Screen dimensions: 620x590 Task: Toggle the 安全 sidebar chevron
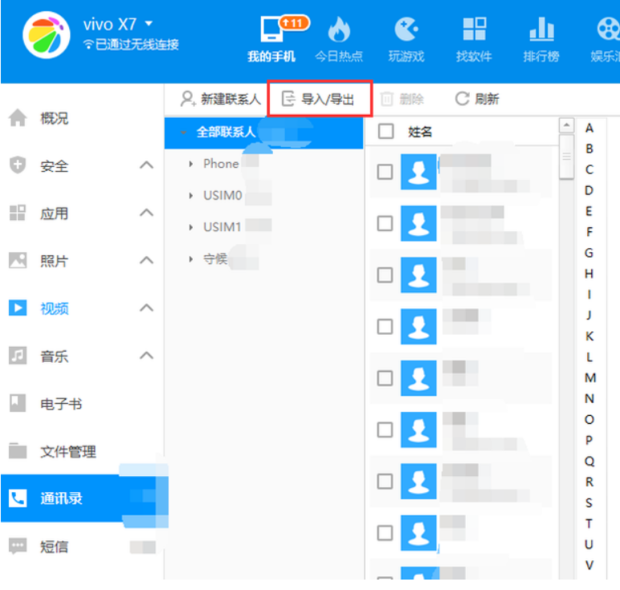[x=147, y=165]
